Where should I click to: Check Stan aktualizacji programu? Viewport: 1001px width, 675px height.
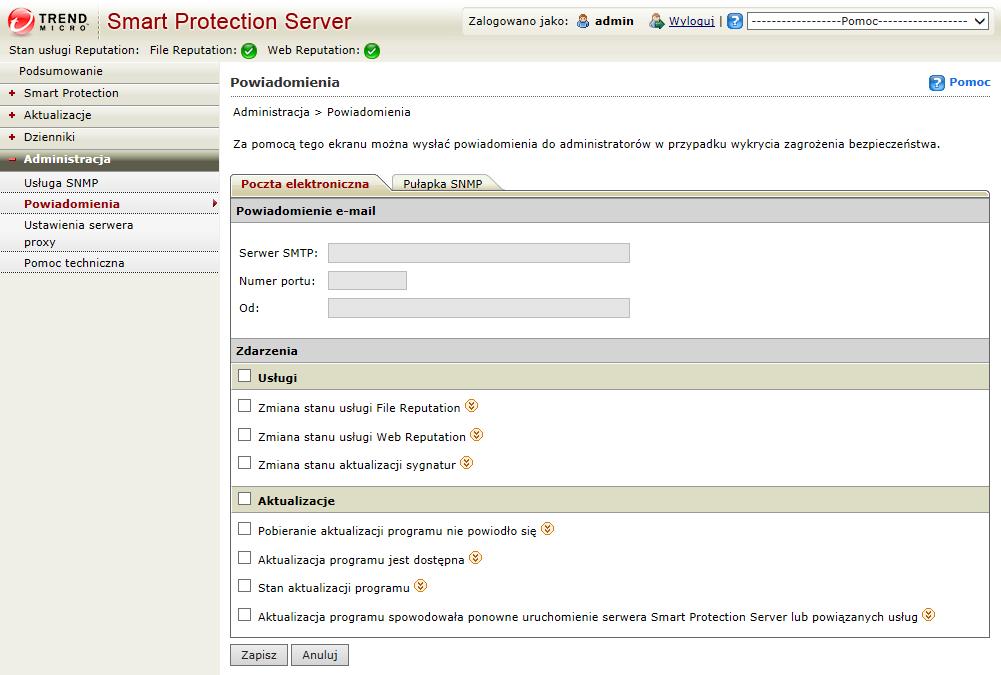[245, 586]
